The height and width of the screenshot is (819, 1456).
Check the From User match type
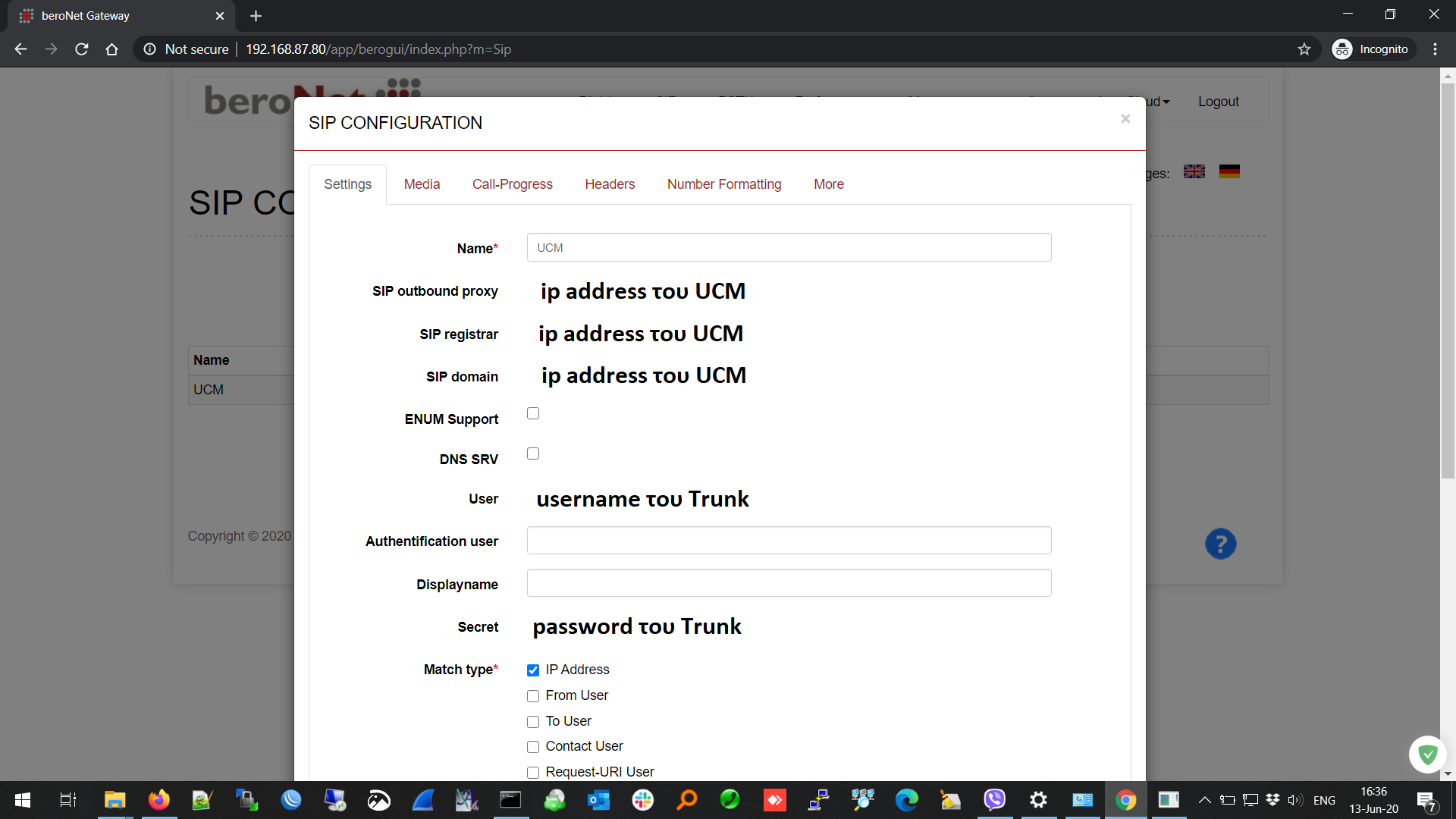533,696
